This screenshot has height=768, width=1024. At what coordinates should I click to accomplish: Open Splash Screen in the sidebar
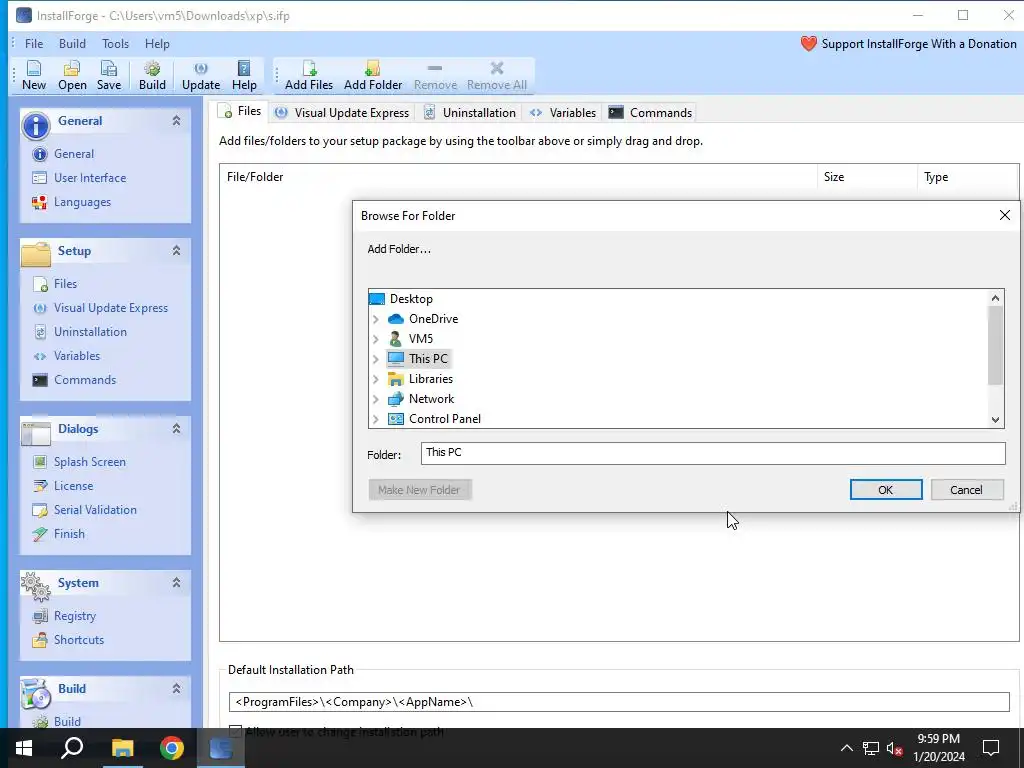[79, 462]
